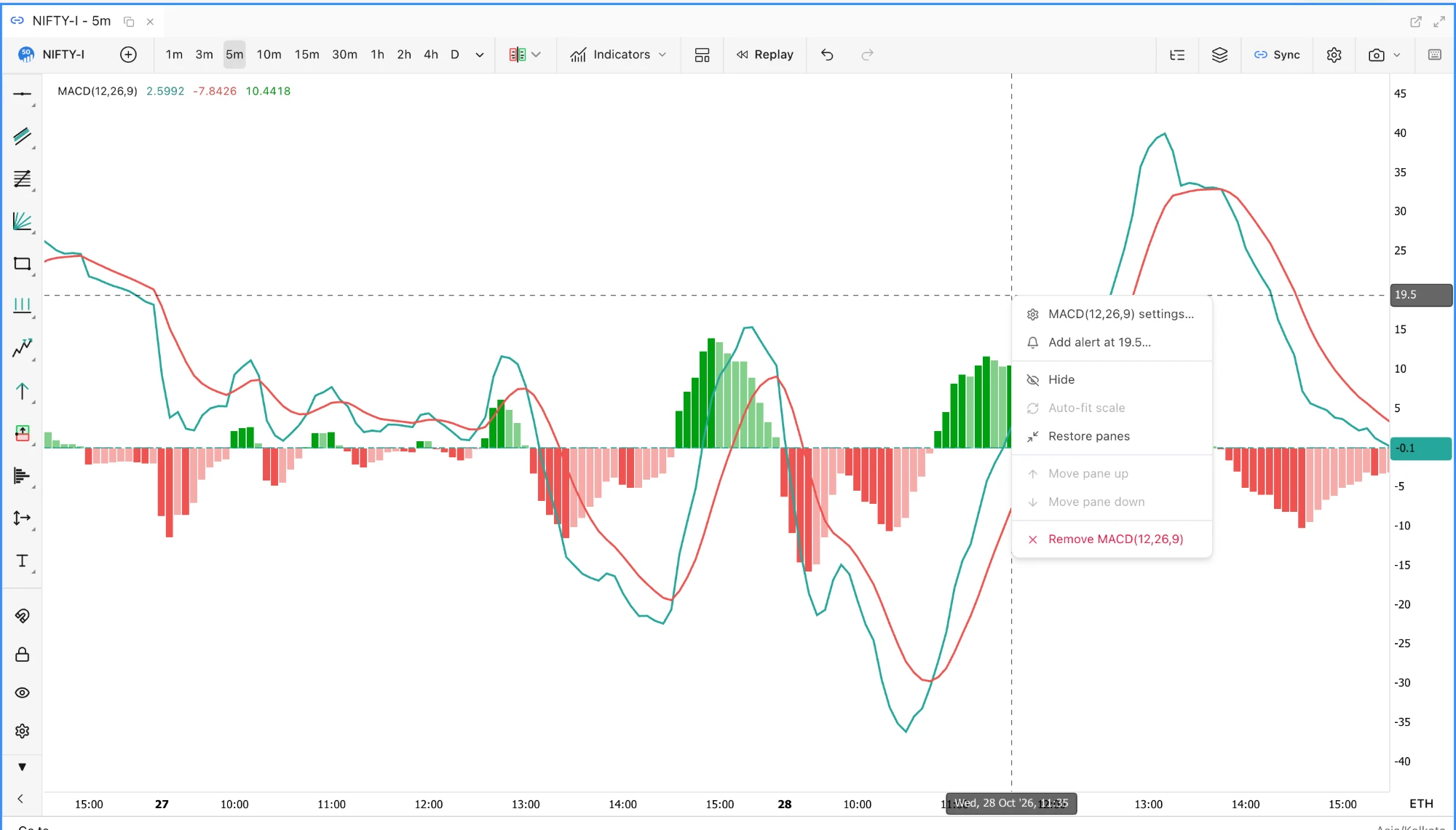Image resolution: width=1456 pixels, height=830 pixels.
Task: Select the 1h timeframe
Action: 377,55
